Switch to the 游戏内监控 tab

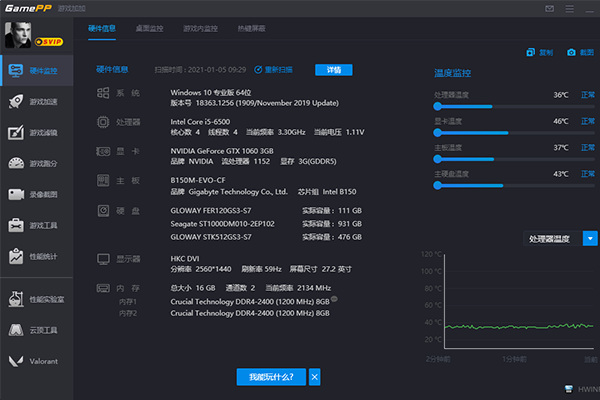click(x=201, y=28)
